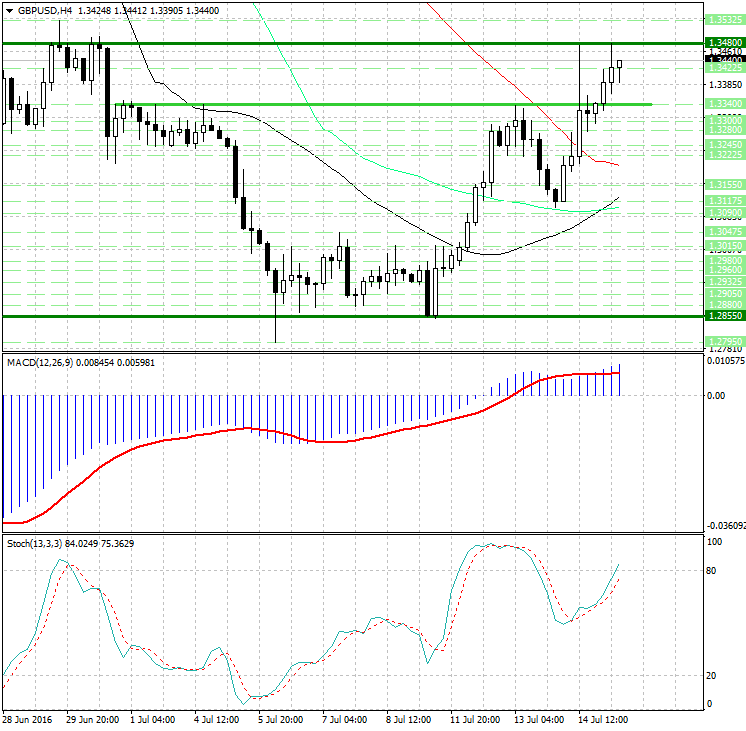This screenshot has width=746, height=731.
Task: Click the Stochastic 100 scale label
Action: click(x=715, y=542)
